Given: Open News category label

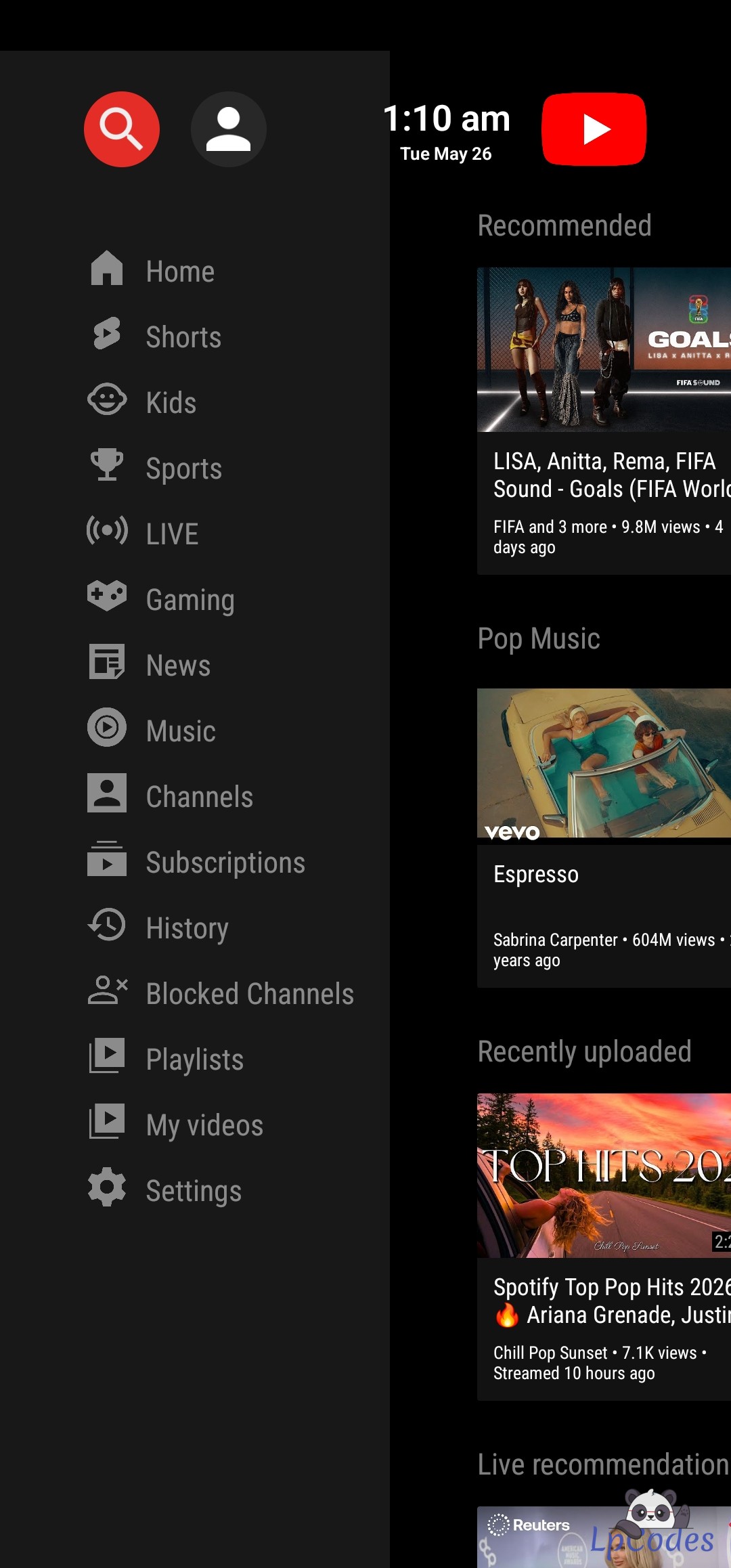Looking at the screenshot, I should point(178,666).
